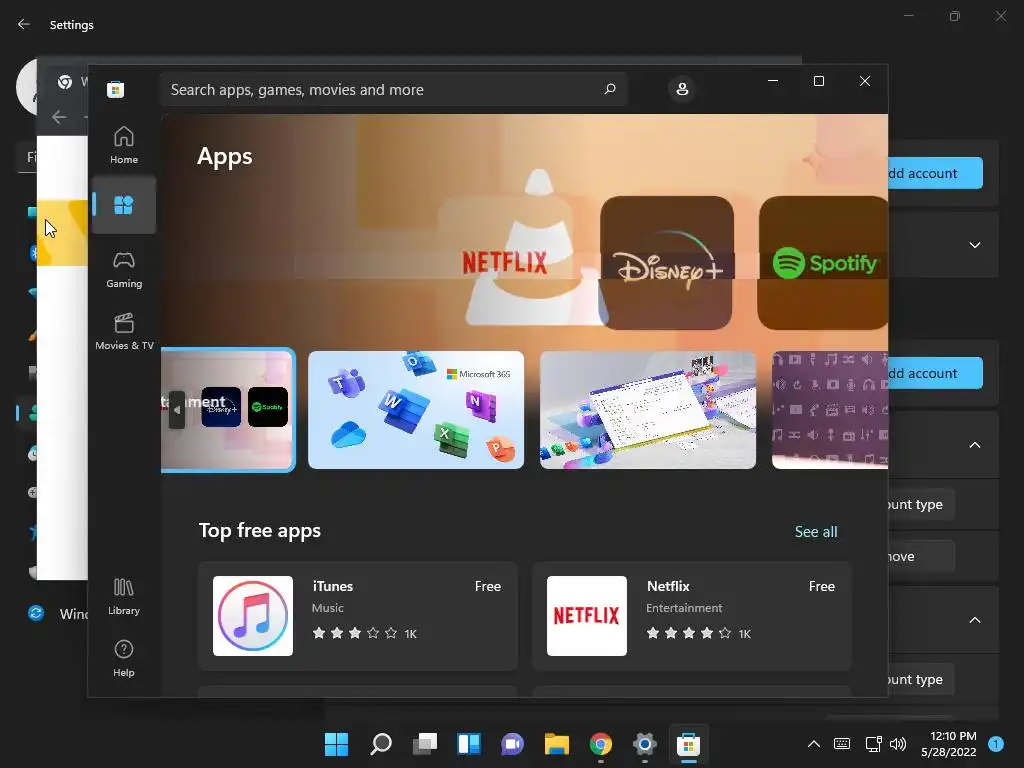Click the back arrow in the Chrome window
The height and width of the screenshot is (768, 1024).
pos(59,117)
